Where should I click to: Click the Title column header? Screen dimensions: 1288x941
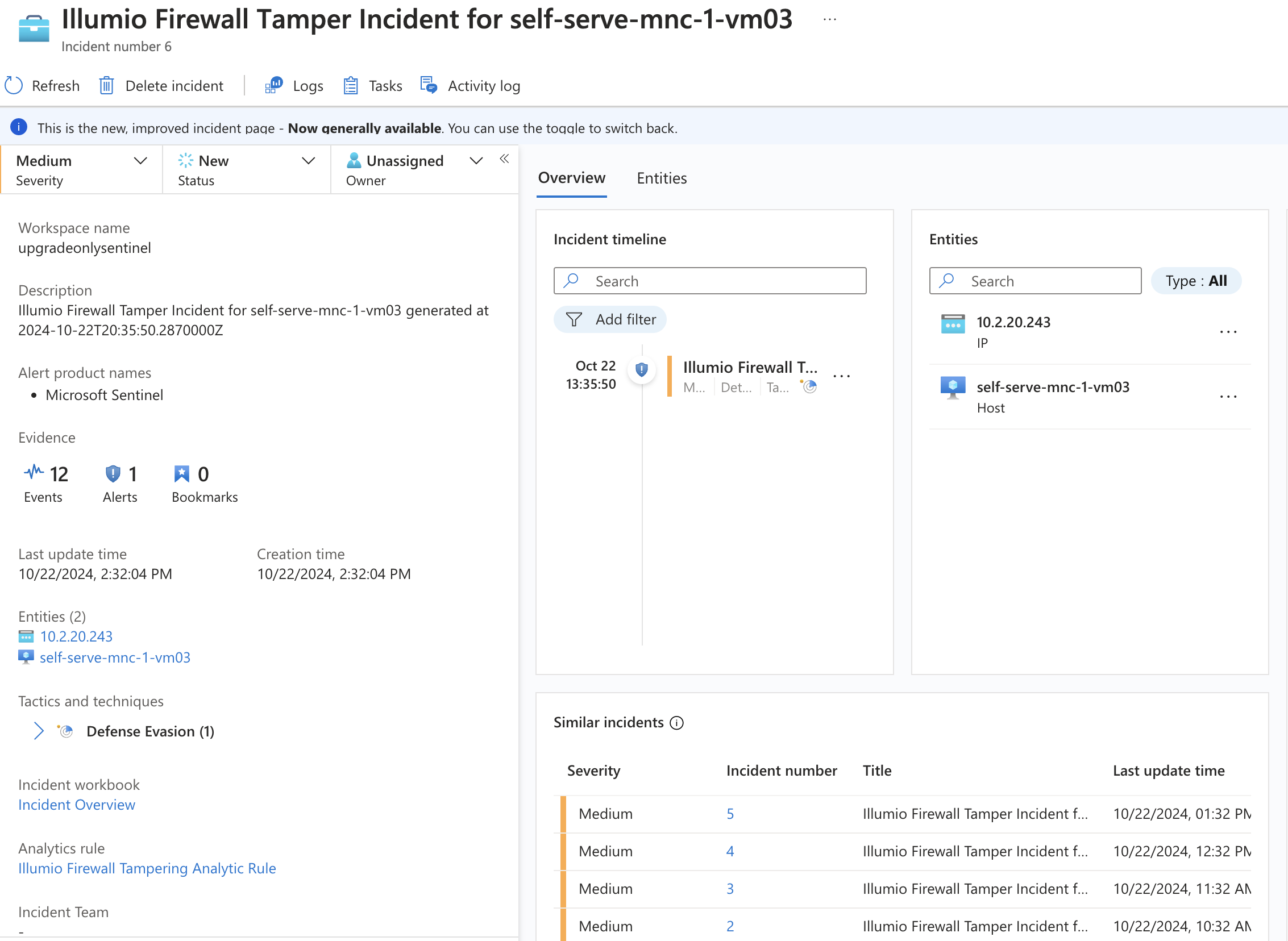coord(876,771)
